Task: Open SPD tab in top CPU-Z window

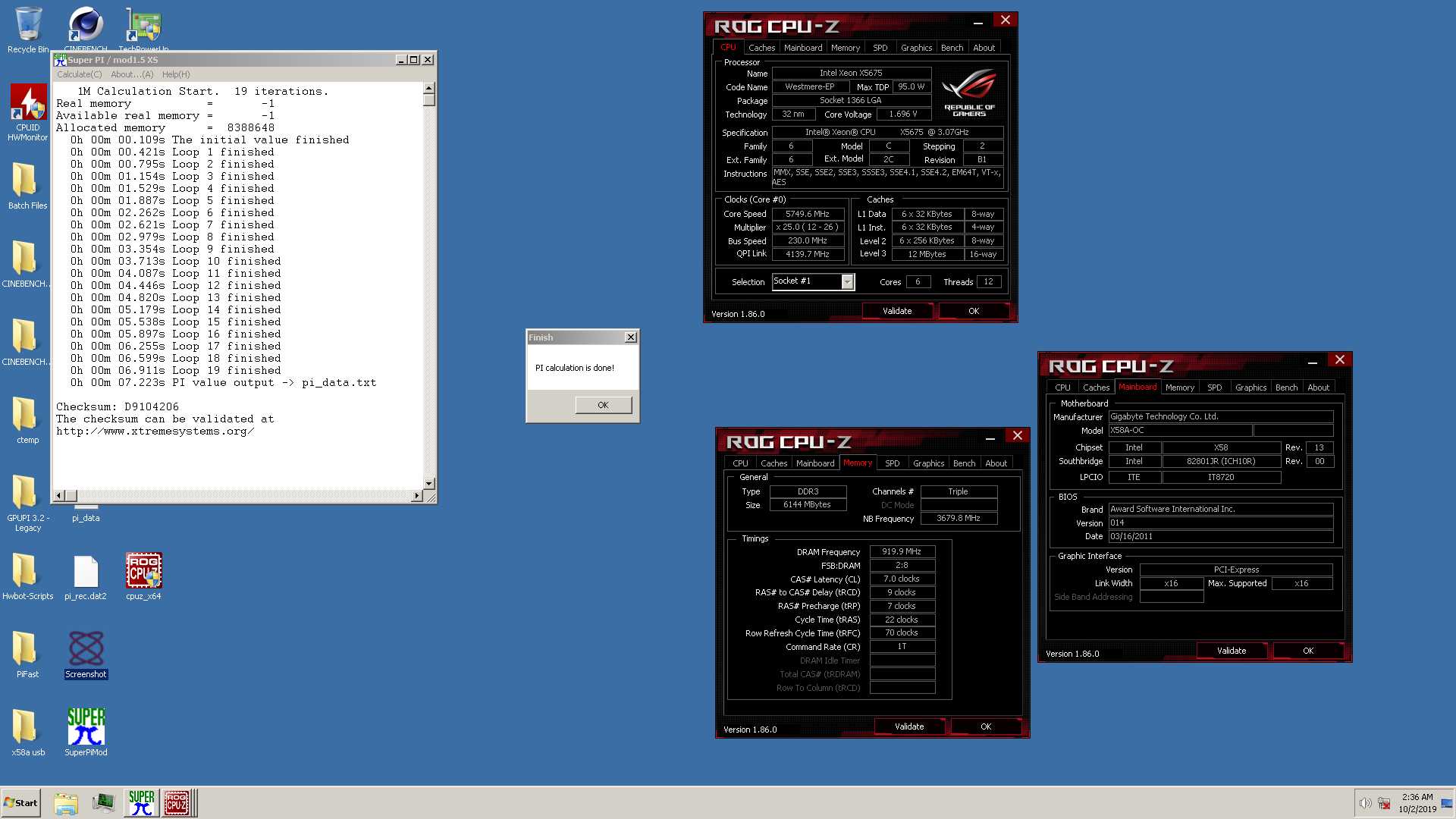Action: [x=880, y=48]
